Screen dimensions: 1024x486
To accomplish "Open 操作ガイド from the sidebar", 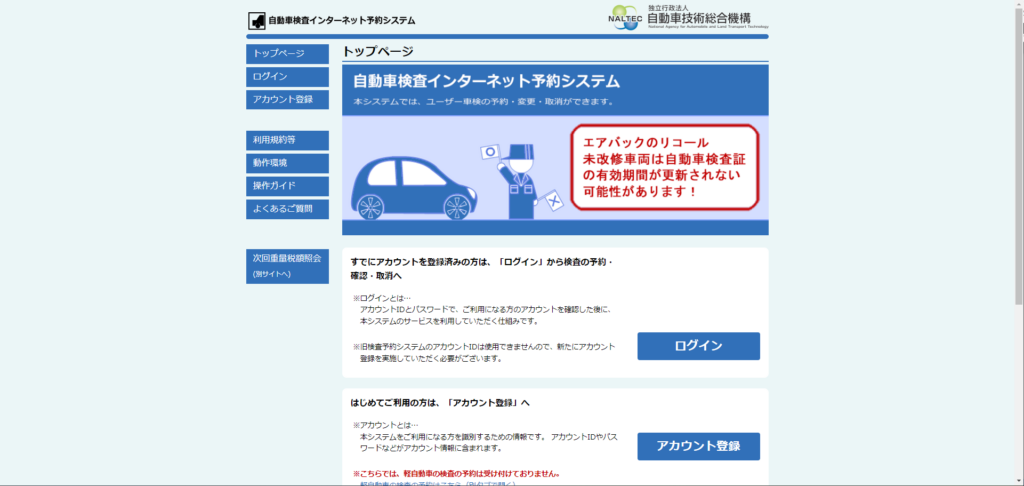I will [x=287, y=186].
